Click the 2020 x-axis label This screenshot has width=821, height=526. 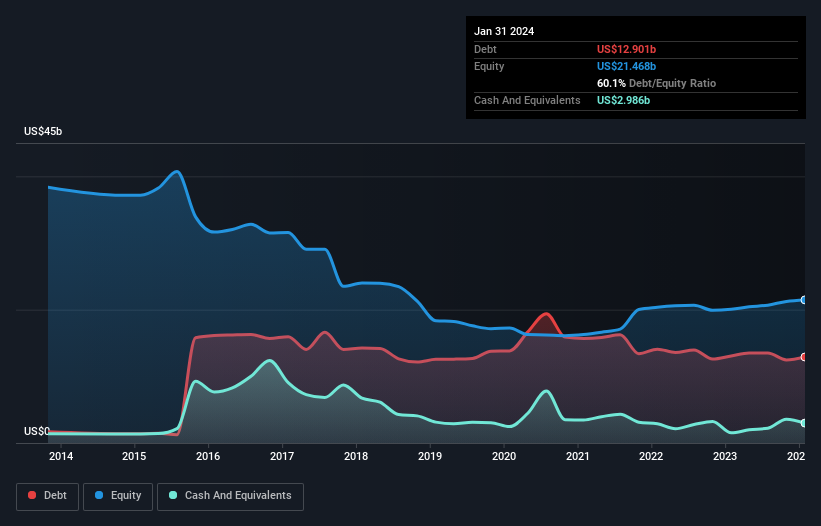[x=504, y=456]
